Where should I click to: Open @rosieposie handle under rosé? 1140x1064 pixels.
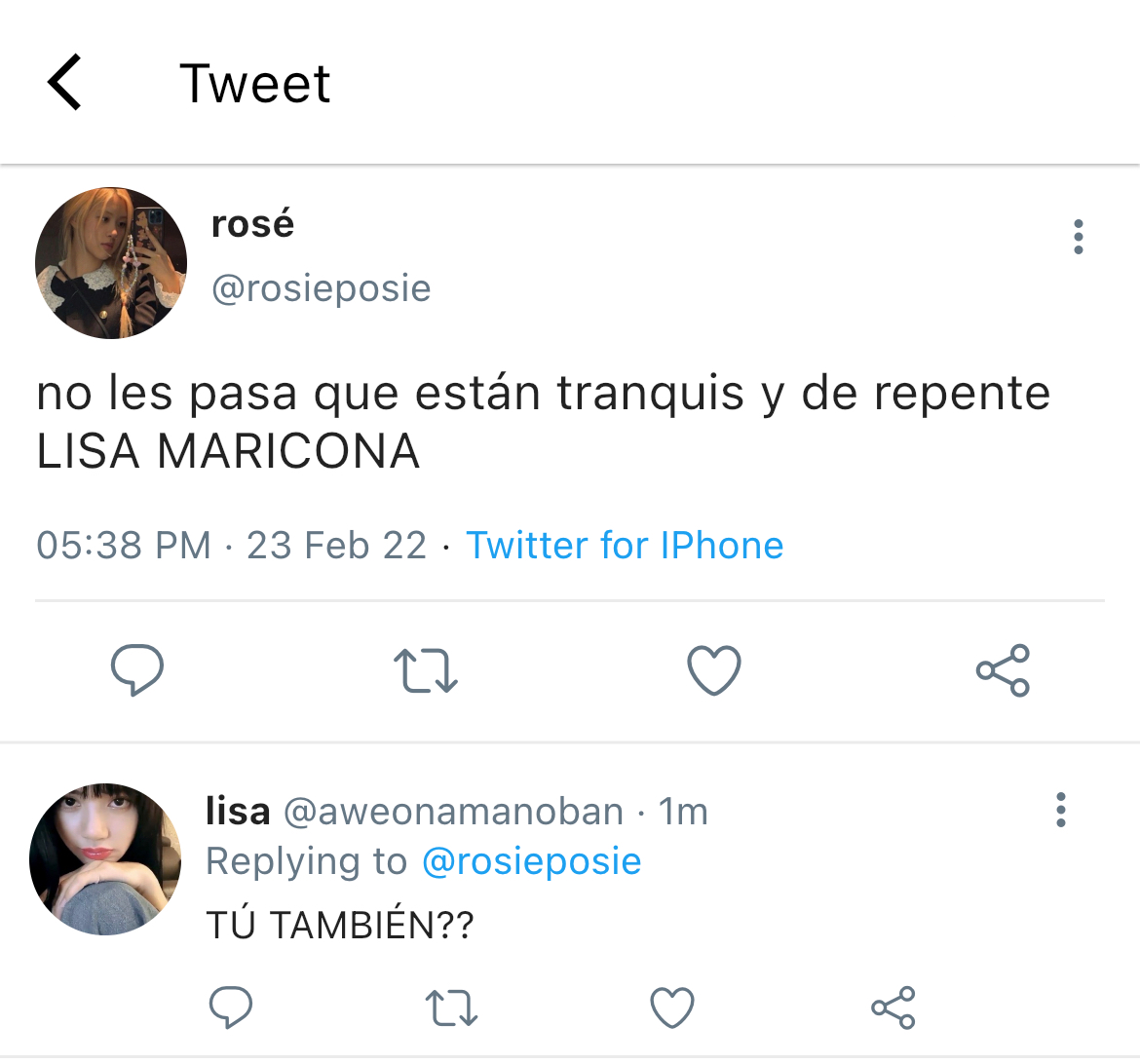(x=322, y=288)
